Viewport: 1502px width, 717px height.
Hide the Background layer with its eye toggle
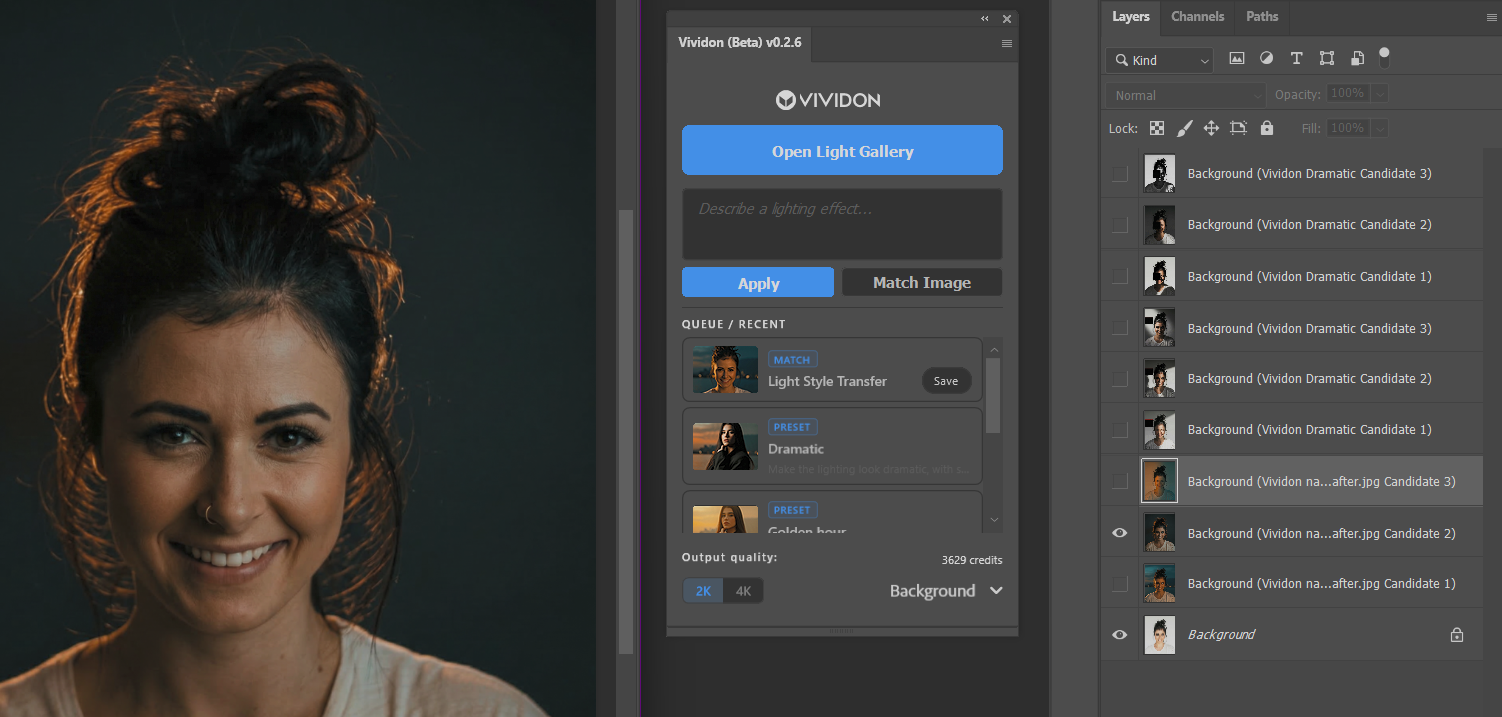(x=1119, y=634)
